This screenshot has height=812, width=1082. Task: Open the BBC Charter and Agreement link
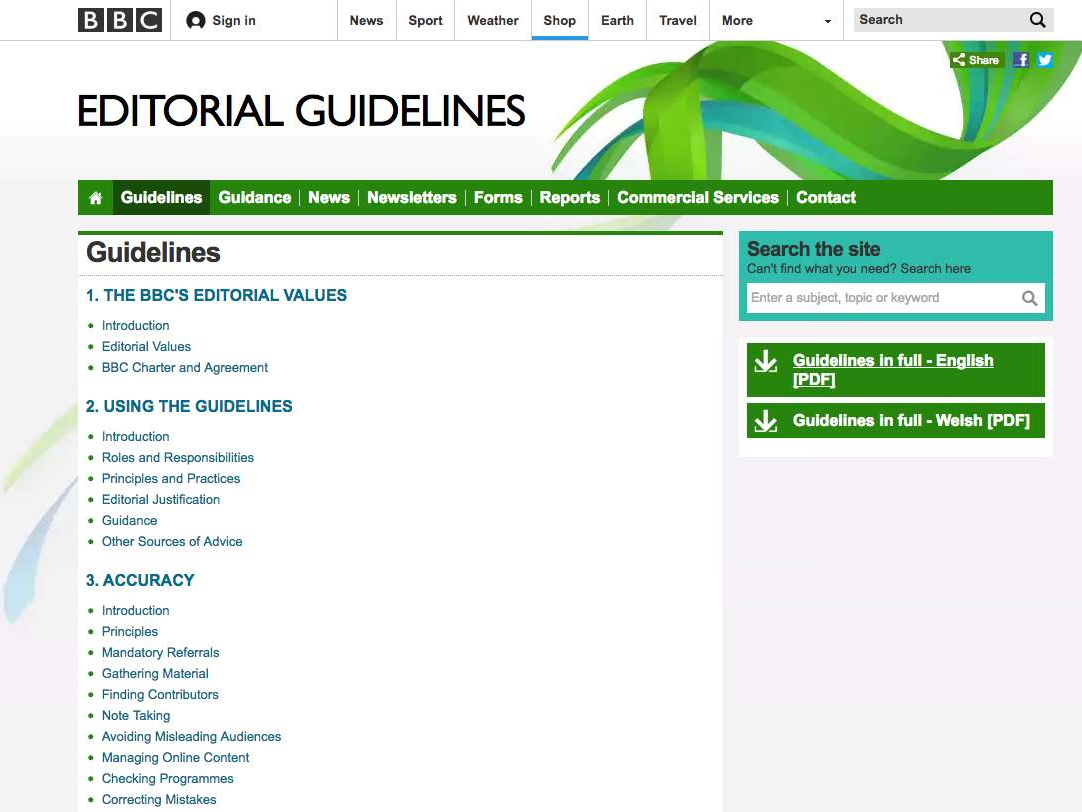(x=185, y=368)
